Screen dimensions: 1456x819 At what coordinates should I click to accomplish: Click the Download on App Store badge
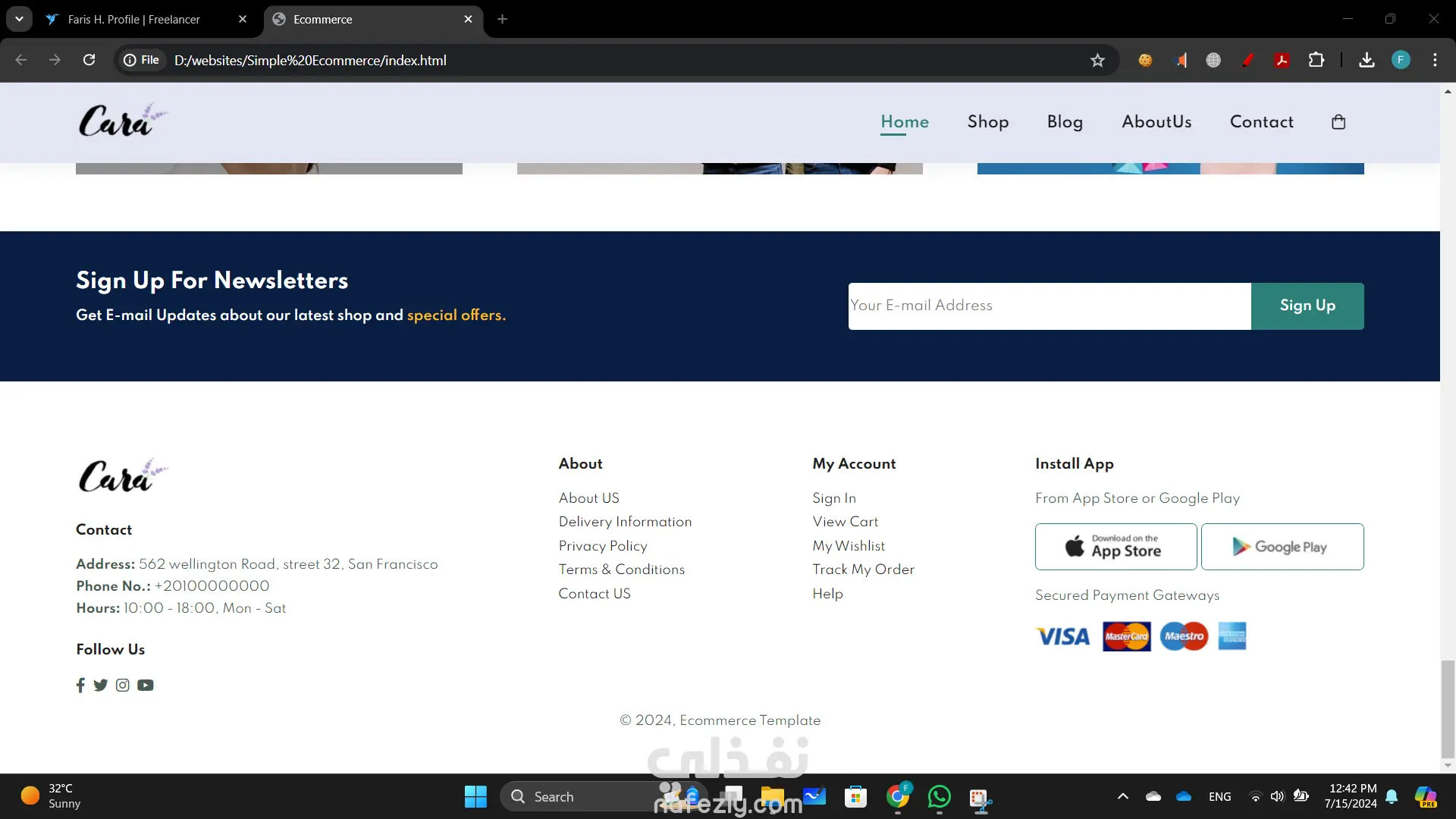click(1116, 546)
